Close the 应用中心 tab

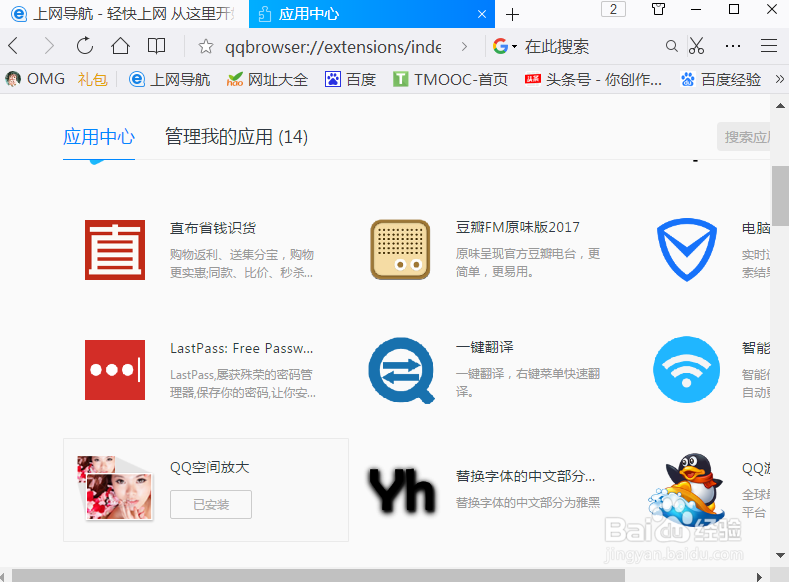pyautogui.click(x=482, y=14)
